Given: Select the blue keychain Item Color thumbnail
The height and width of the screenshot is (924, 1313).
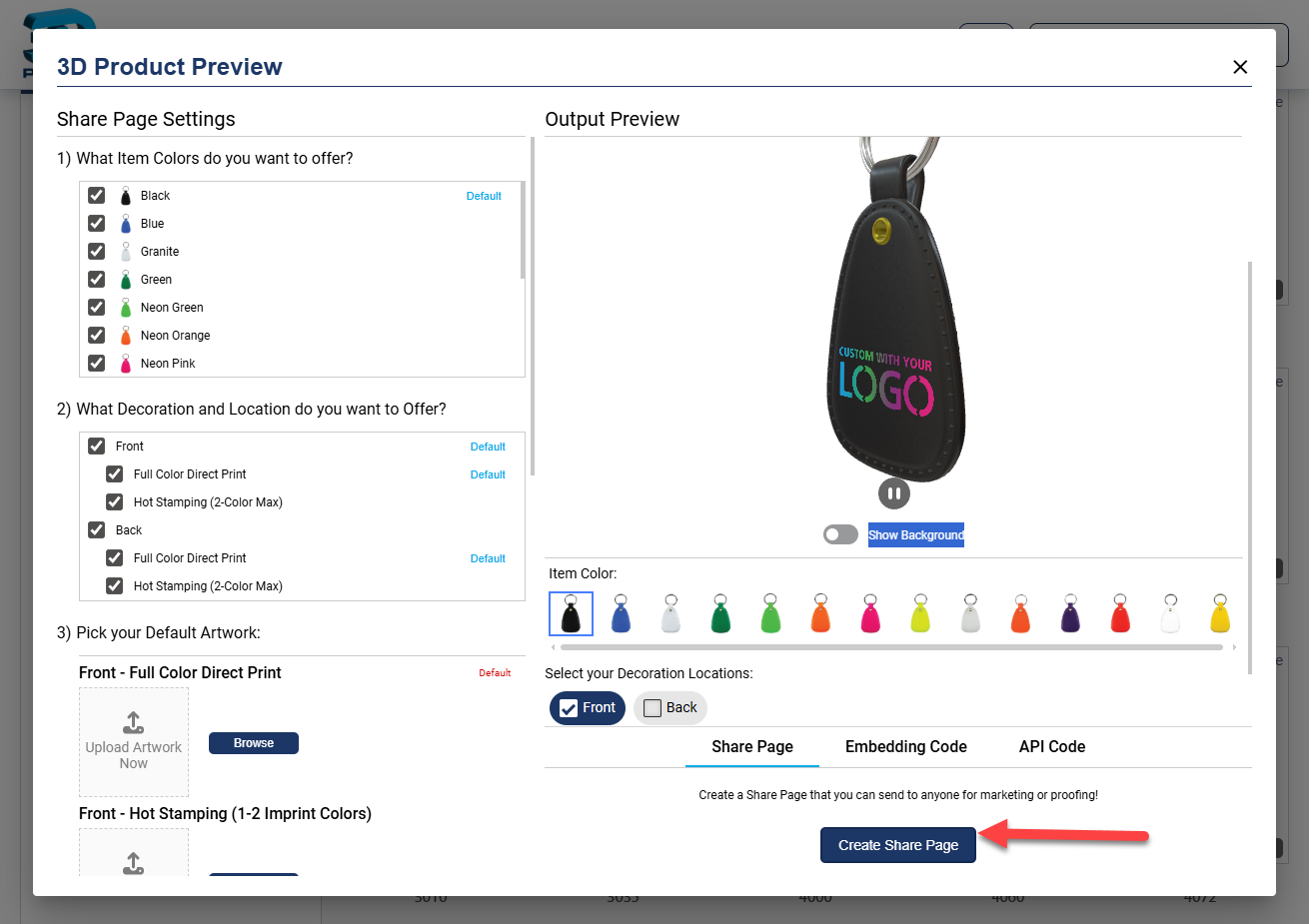Looking at the screenshot, I should (x=621, y=613).
